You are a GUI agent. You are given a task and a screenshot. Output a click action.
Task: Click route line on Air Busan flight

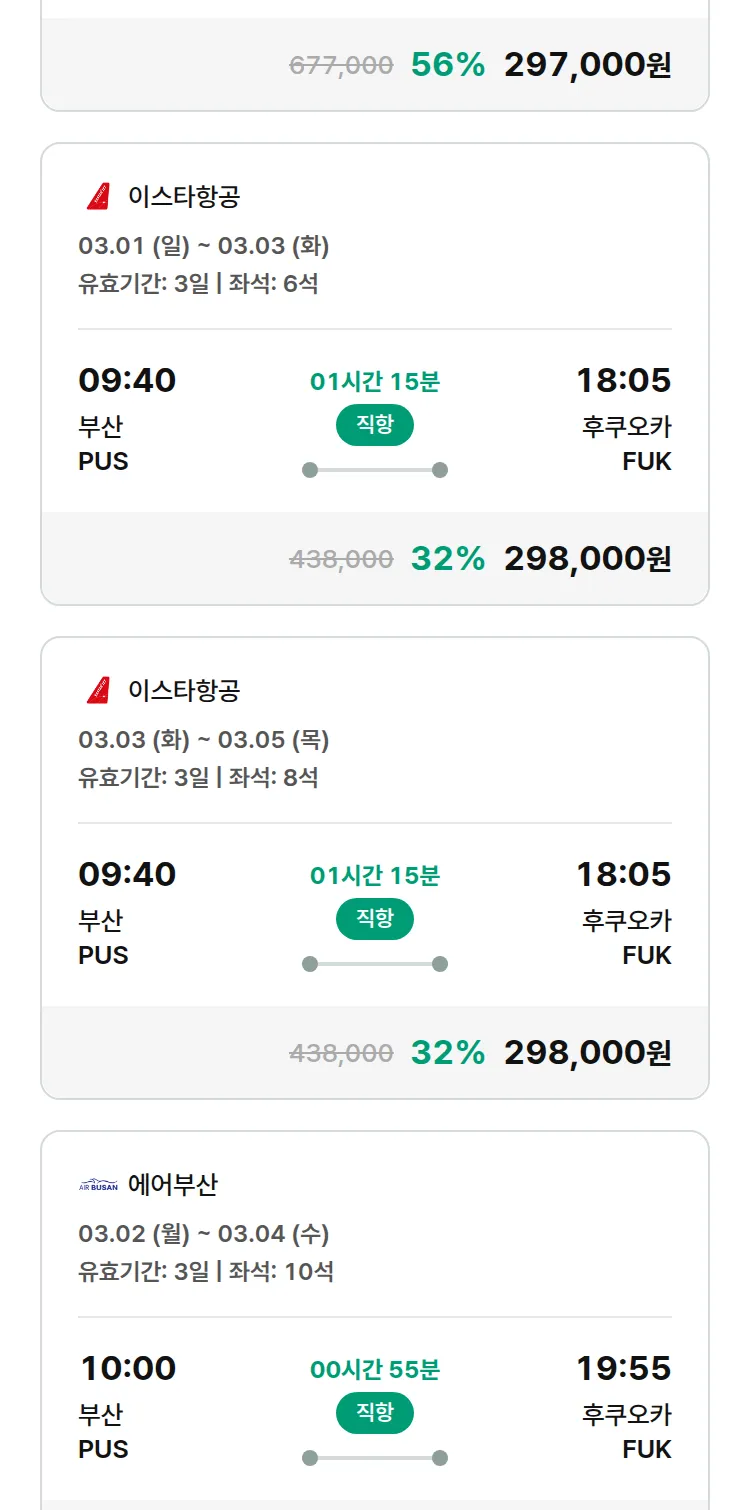click(x=374, y=1458)
